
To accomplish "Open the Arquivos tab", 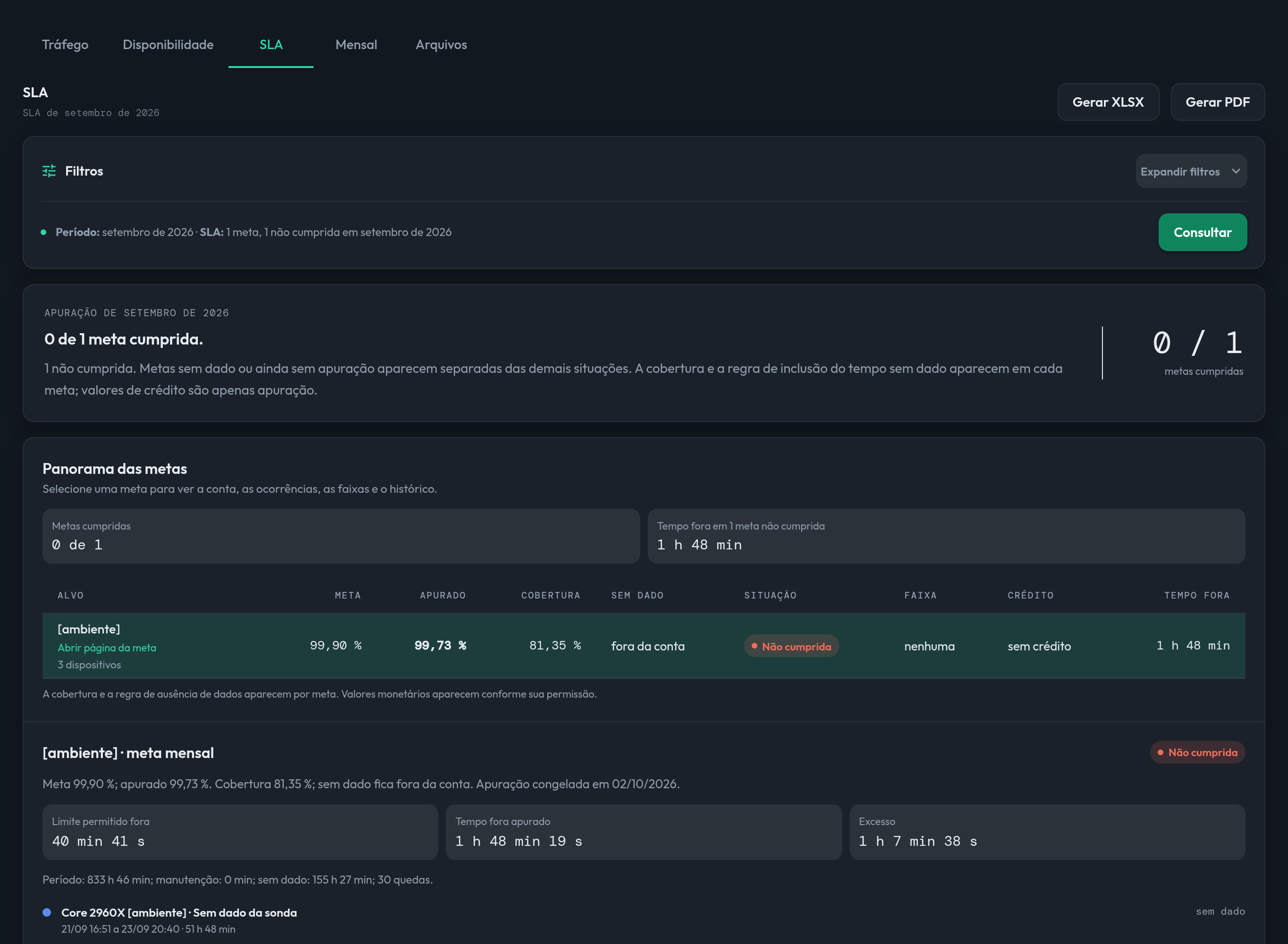I will pos(441,44).
